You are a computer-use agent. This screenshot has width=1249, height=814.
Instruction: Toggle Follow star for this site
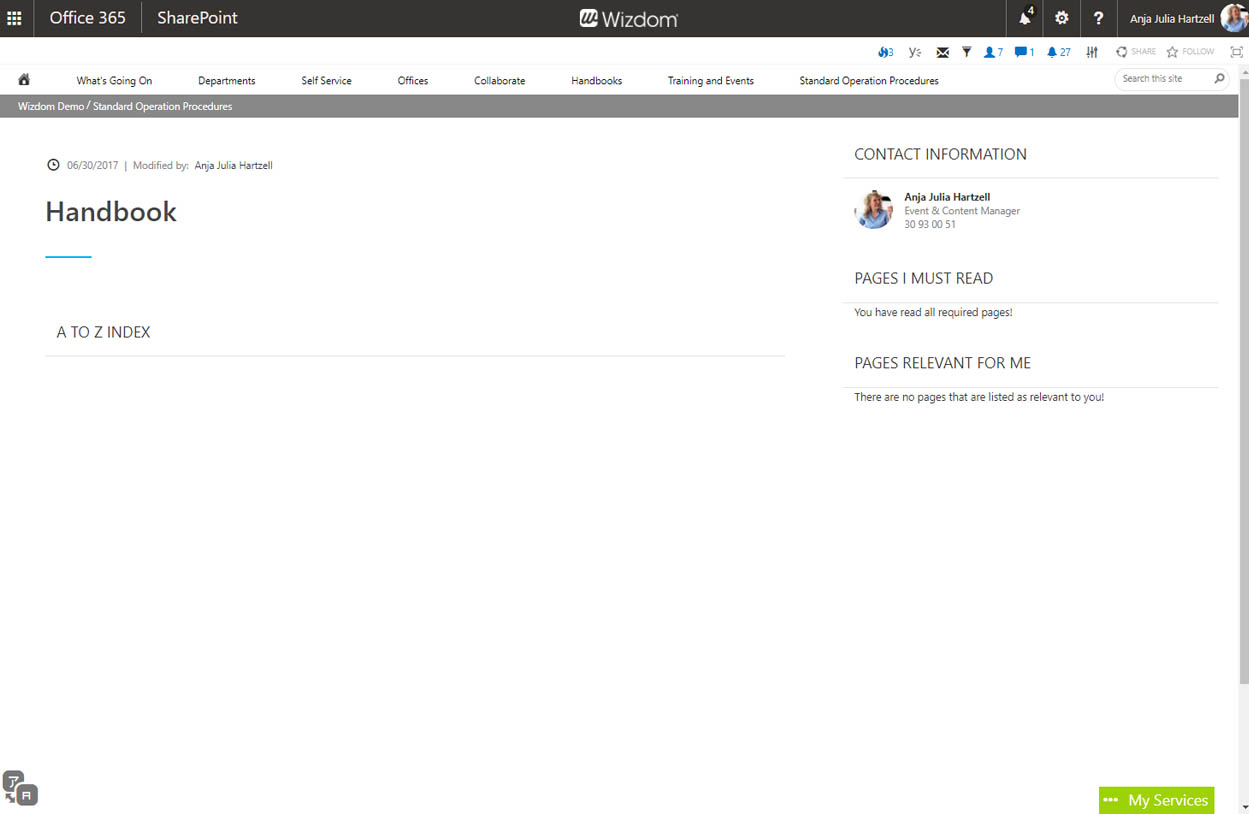pos(1190,52)
